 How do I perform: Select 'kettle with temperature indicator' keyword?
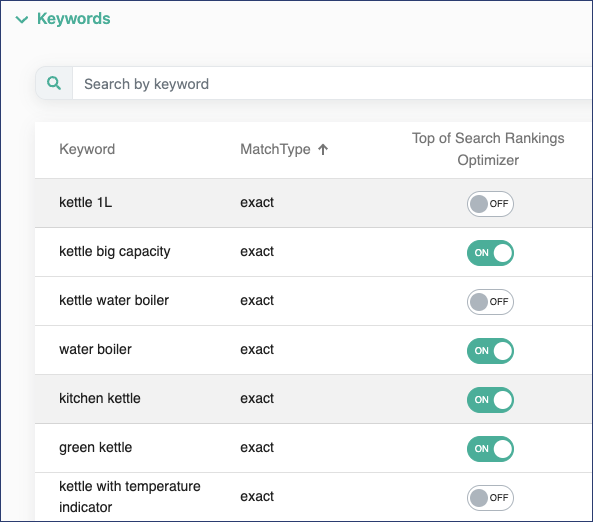pos(130,497)
